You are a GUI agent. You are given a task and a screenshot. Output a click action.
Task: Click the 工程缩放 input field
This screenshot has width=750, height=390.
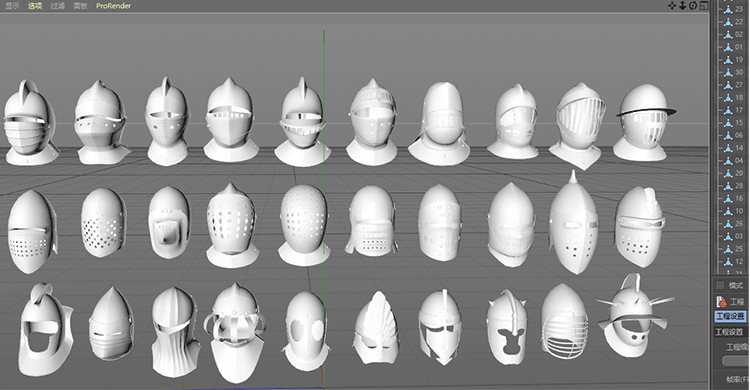pyautogui.click(x=736, y=361)
